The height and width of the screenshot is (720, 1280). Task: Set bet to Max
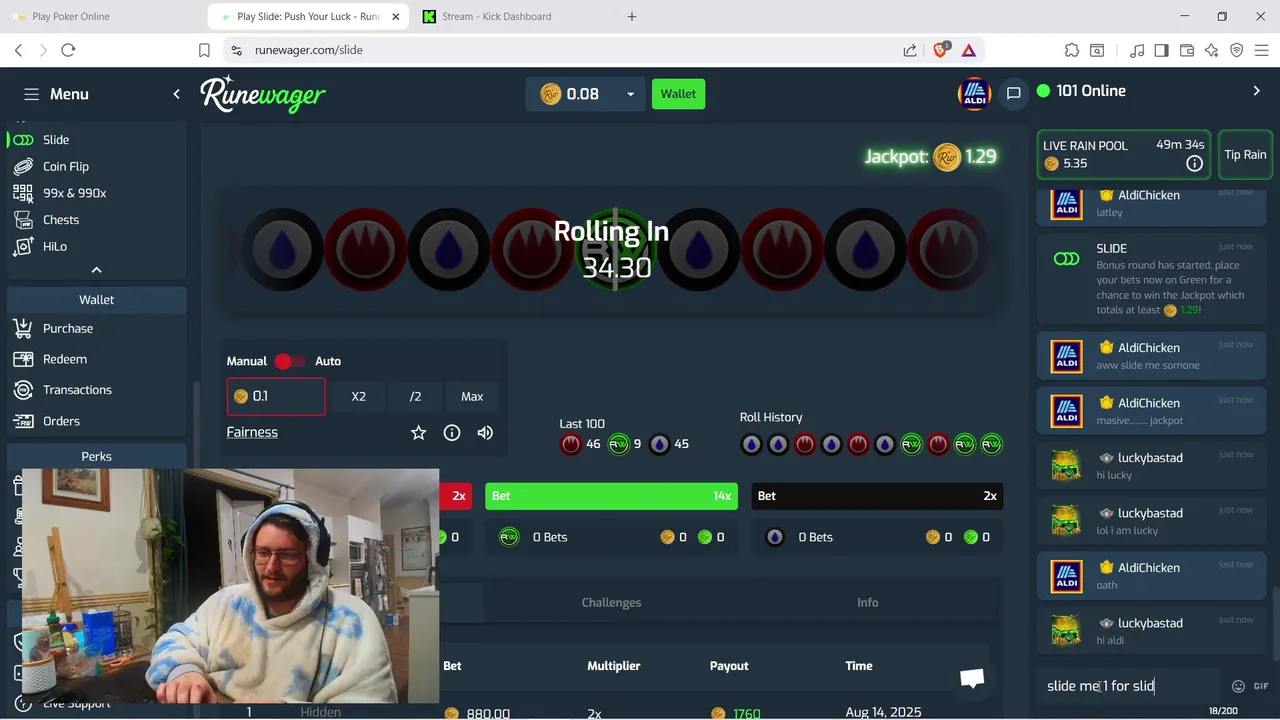(472, 396)
